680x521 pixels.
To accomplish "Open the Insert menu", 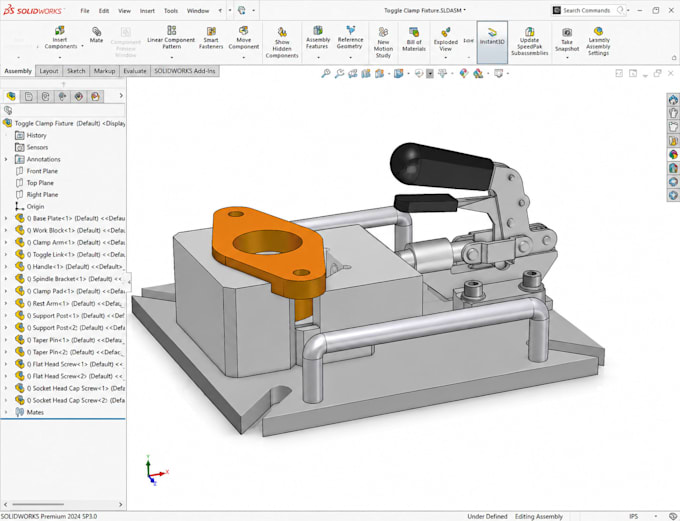I will pyautogui.click(x=147, y=11).
